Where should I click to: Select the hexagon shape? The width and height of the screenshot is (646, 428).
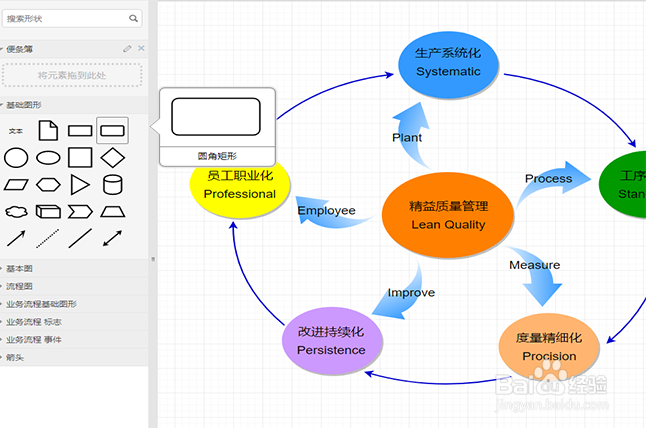pos(48,185)
